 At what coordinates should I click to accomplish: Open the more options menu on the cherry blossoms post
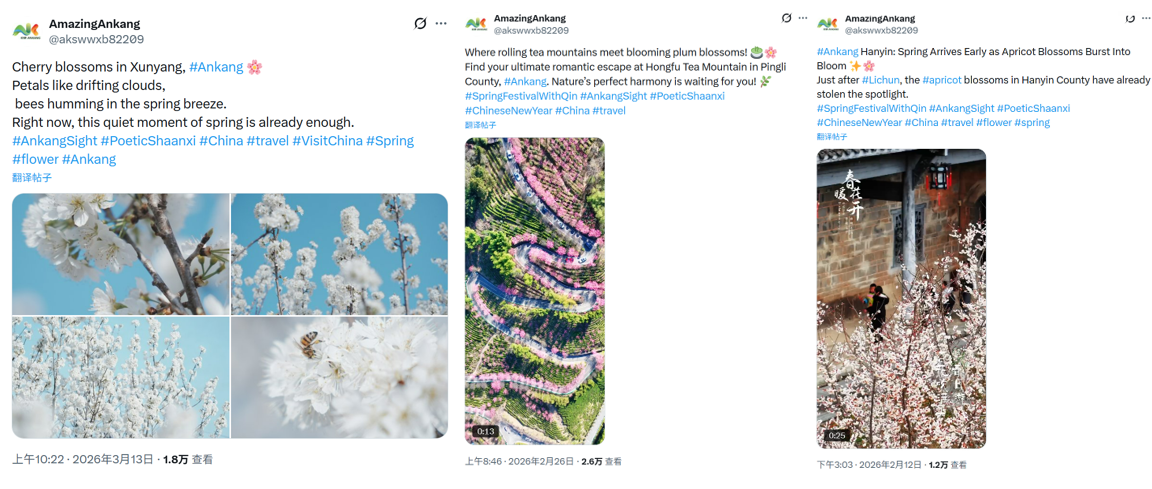(441, 24)
